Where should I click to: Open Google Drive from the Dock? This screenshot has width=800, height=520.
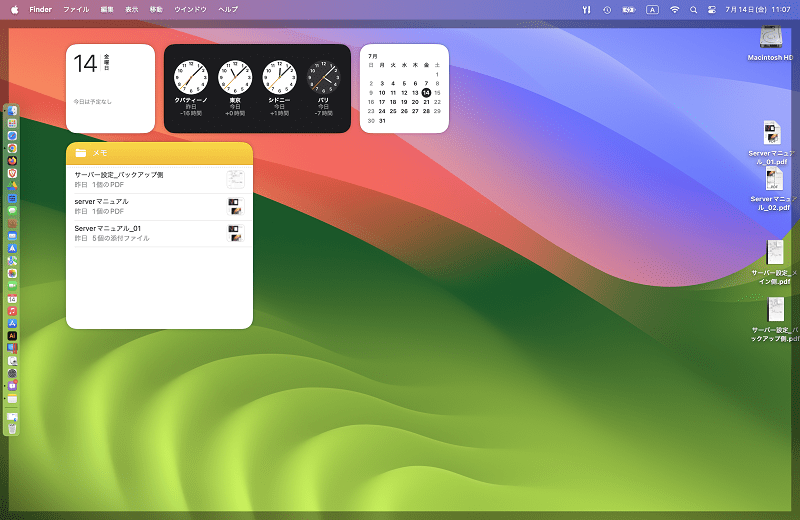(12, 186)
